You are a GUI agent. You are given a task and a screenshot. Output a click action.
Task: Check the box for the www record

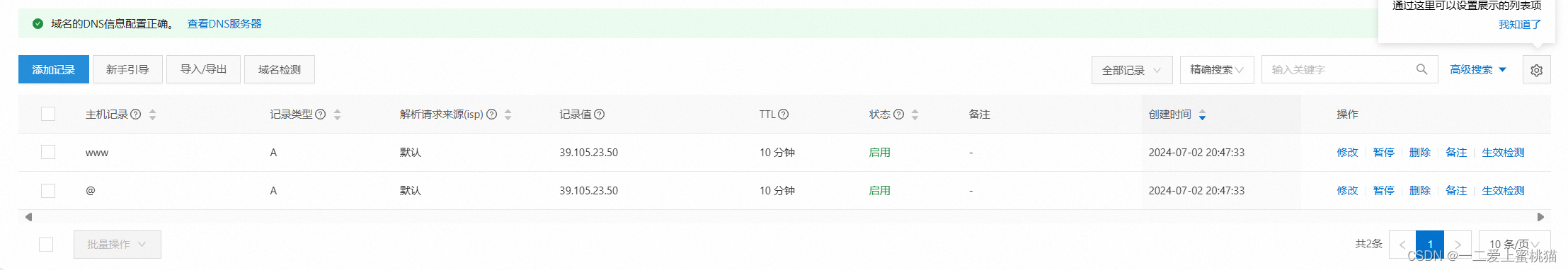pos(48,152)
